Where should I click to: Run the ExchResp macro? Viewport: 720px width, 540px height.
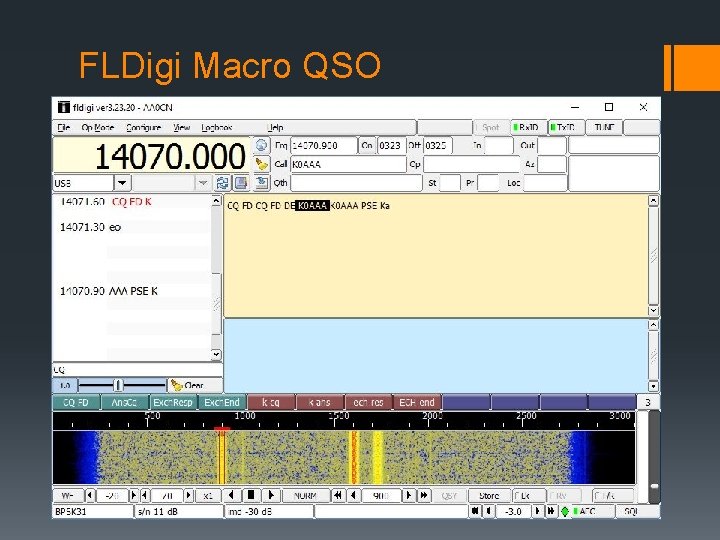[173, 402]
